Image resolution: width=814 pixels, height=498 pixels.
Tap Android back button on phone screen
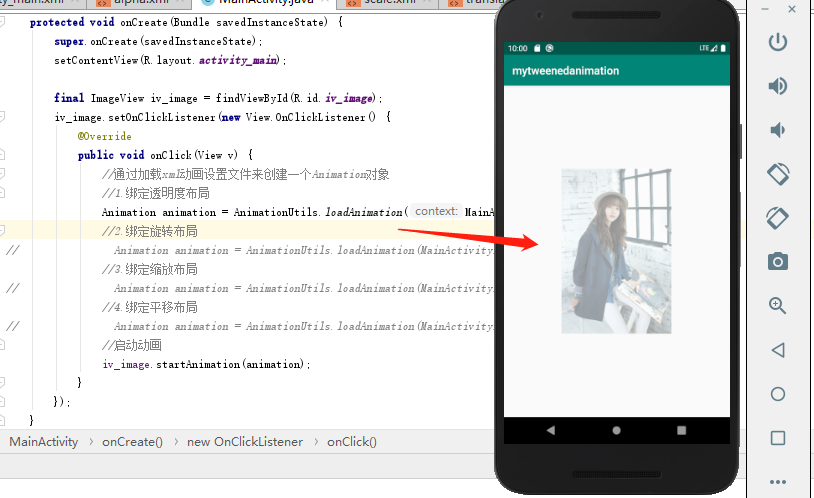(551, 430)
